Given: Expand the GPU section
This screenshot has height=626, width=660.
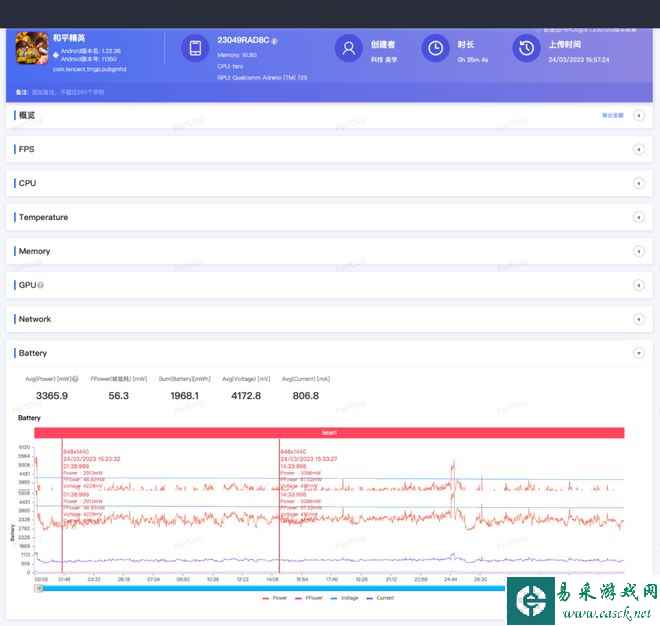Looking at the screenshot, I should (639, 285).
